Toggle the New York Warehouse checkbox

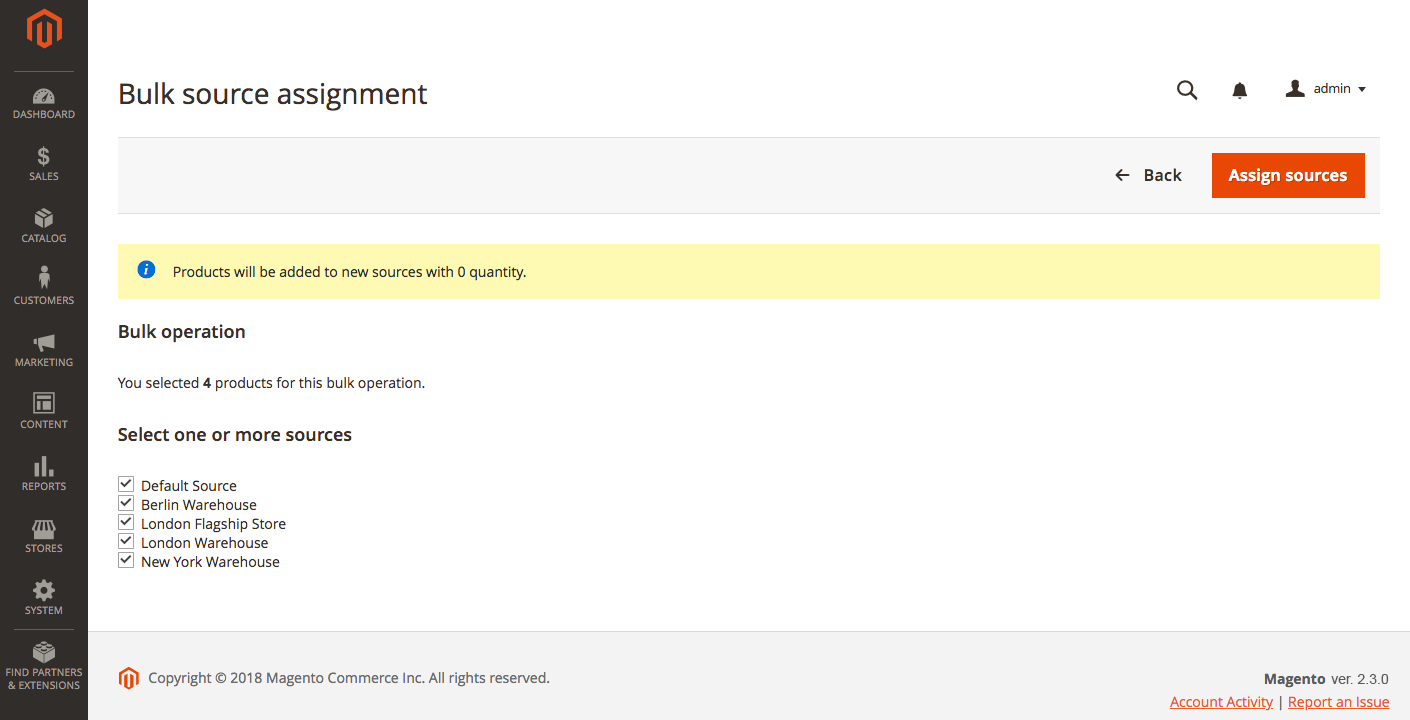pos(126,561)
